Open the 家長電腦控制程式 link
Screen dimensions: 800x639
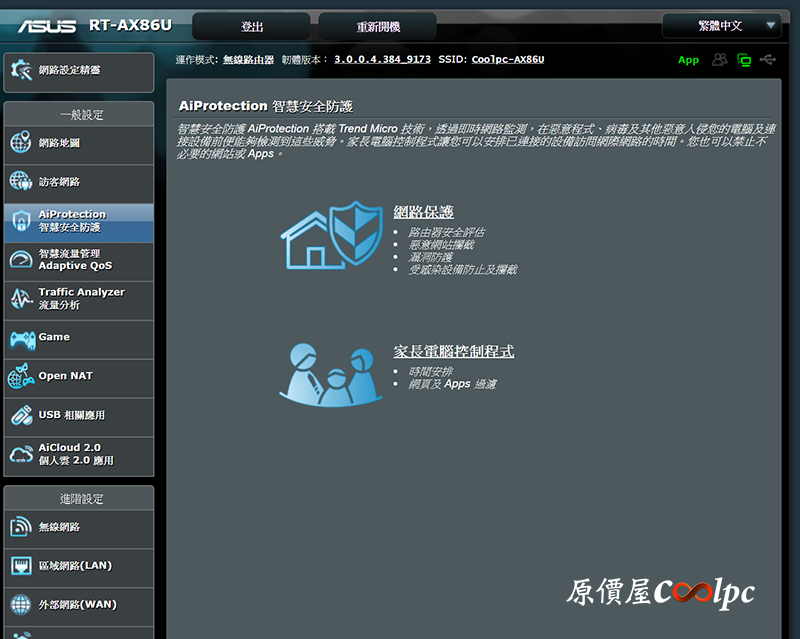click(454, 351)
